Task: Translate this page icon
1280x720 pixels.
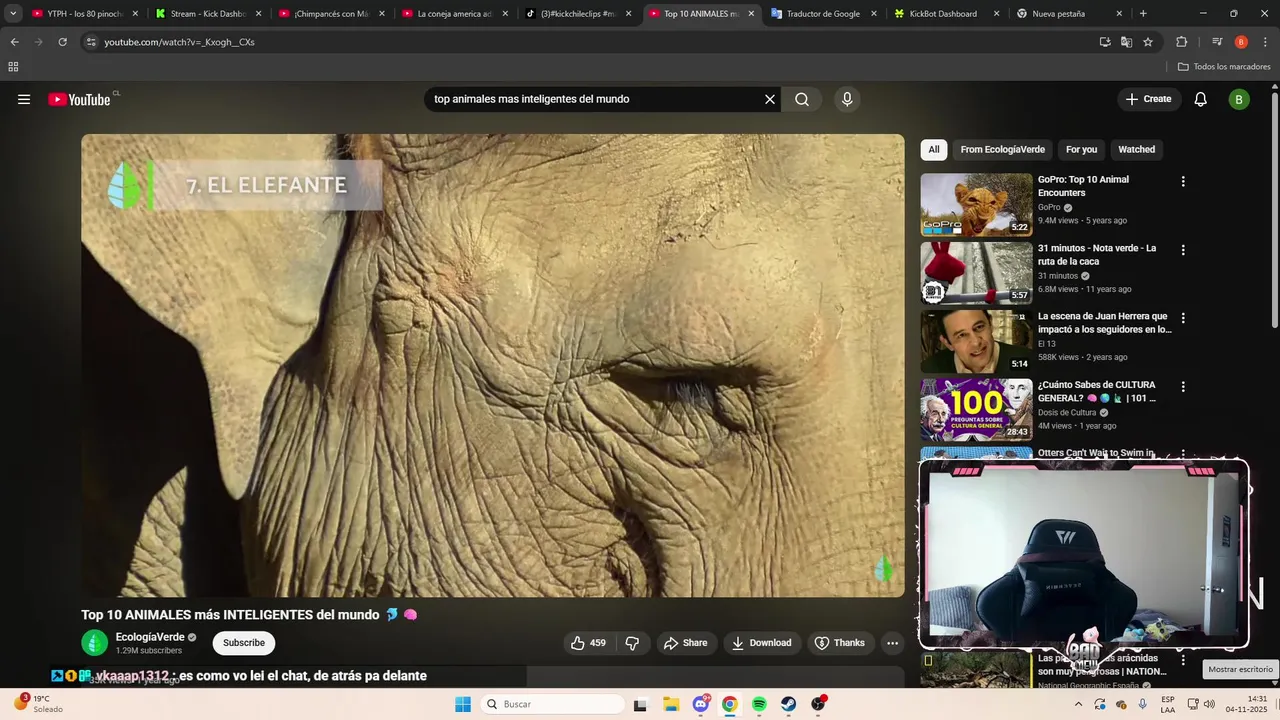Action: [x=1126, y=42]
